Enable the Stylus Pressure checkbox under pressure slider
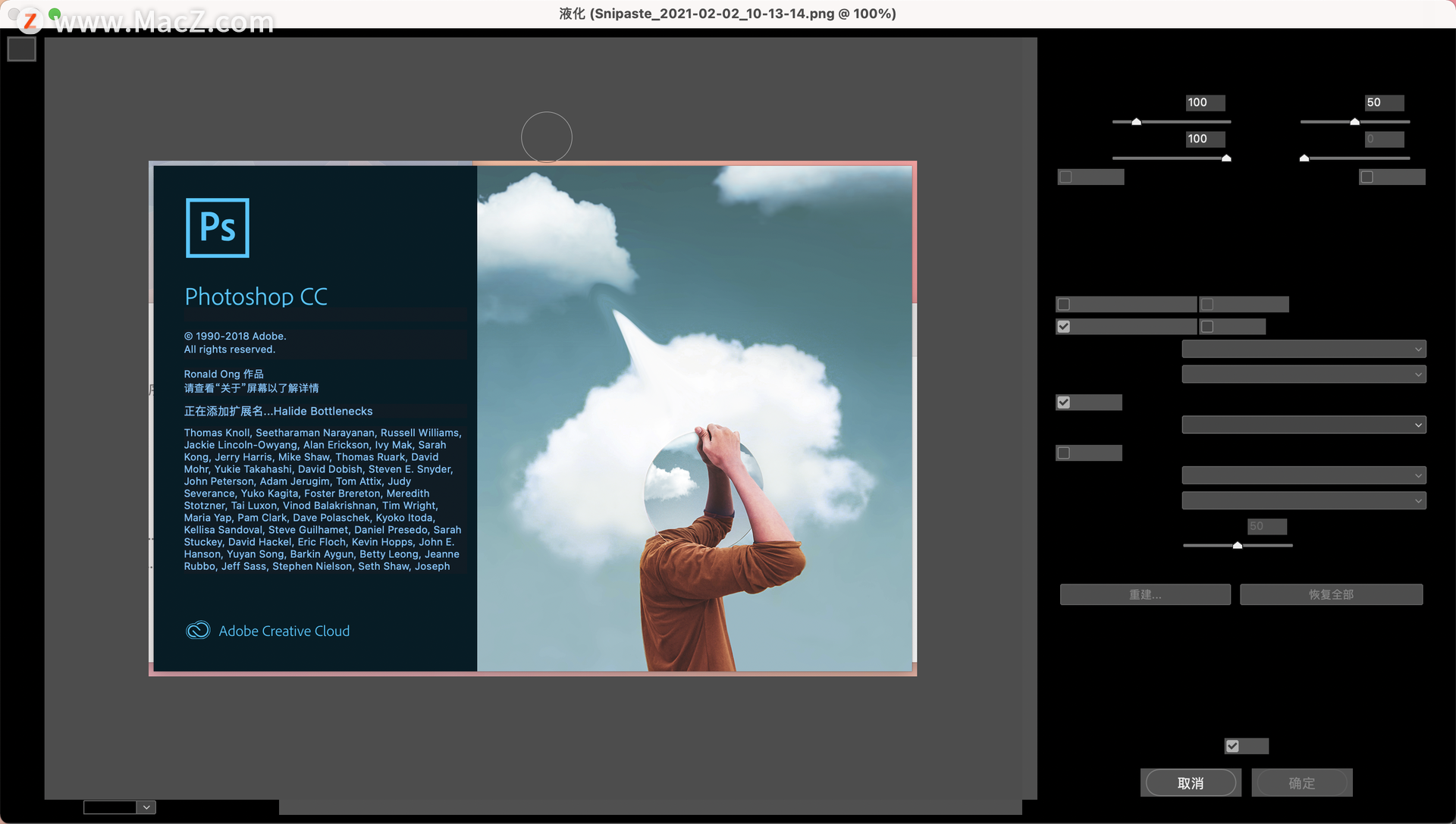1456x824 pixels. click(x=1066, y=177)
